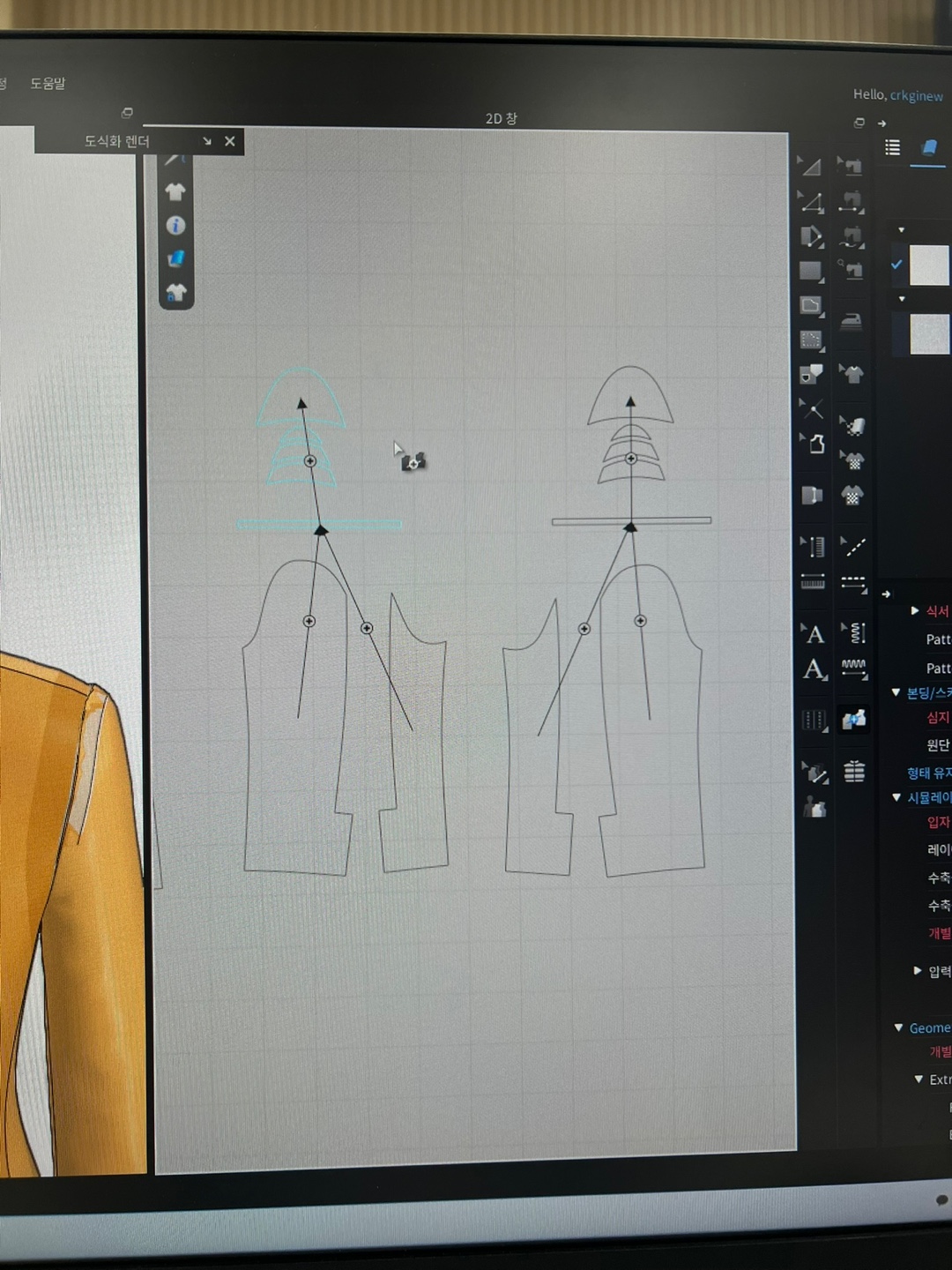Select the blue fabric tab
This screenshot has width=952, height=1270.
928,147
